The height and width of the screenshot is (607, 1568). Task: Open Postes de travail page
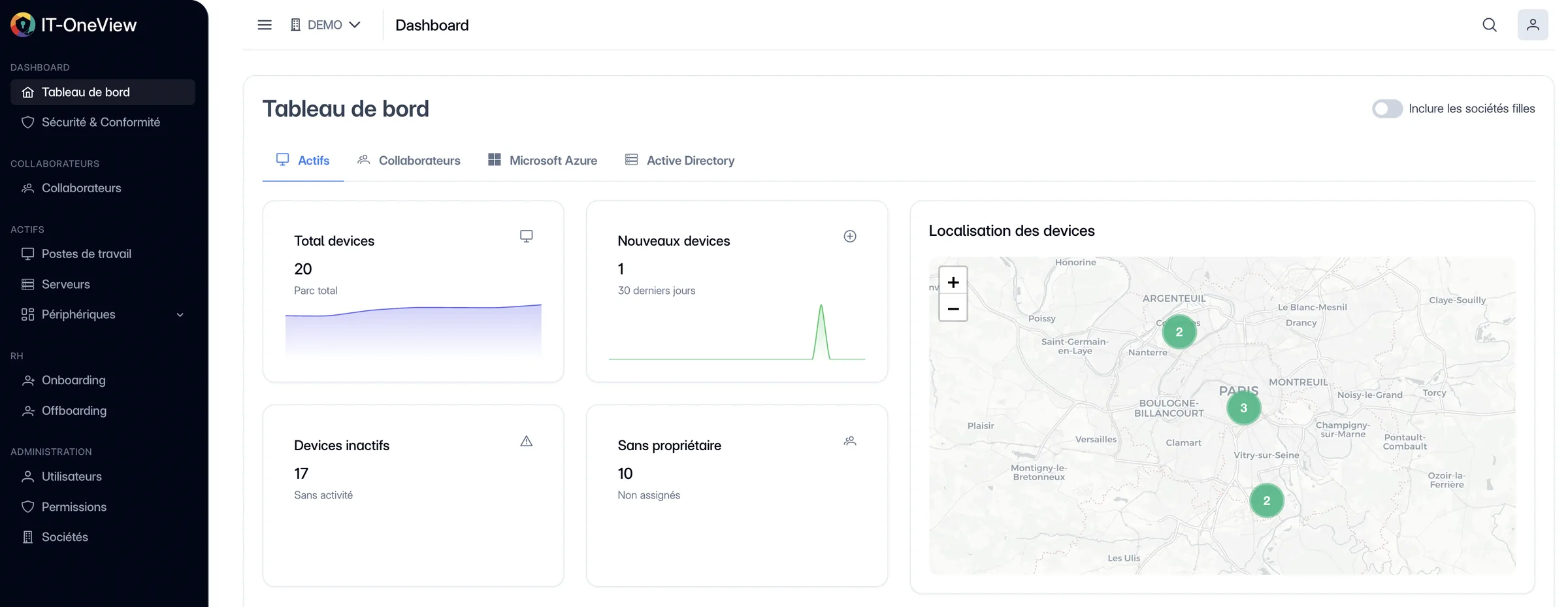click(103, 254)
